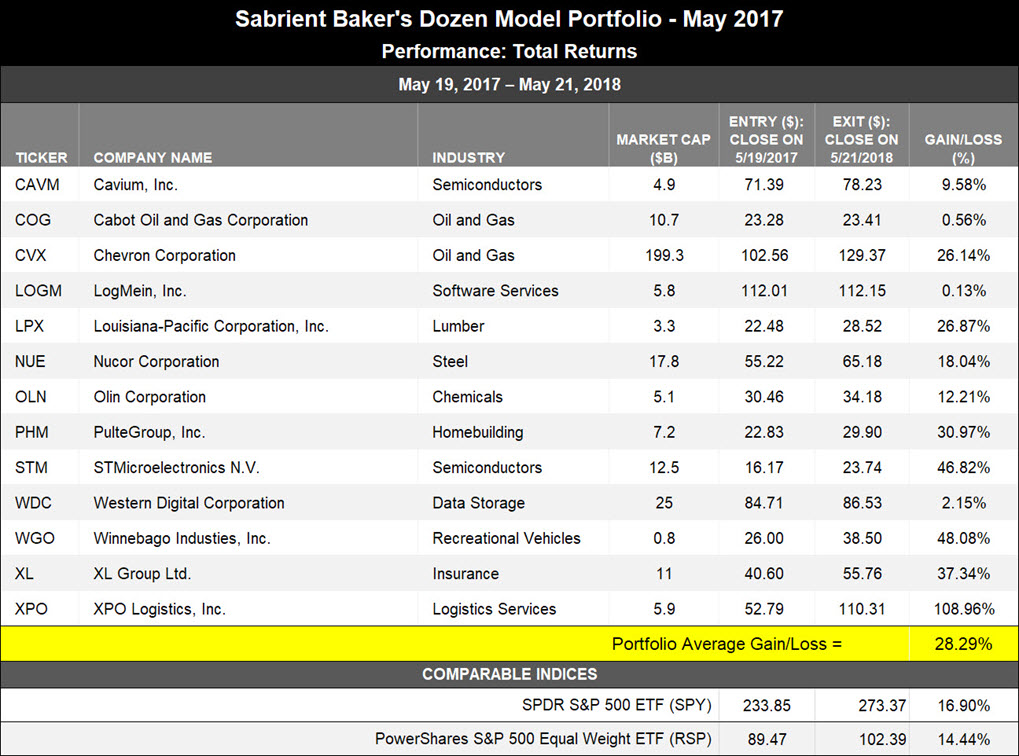Click the title 'Sabrient Baker's Dozen Model Portfolio - May 2017'
Viewport: 1019px width, 756px height.
(x=509, y=19)
